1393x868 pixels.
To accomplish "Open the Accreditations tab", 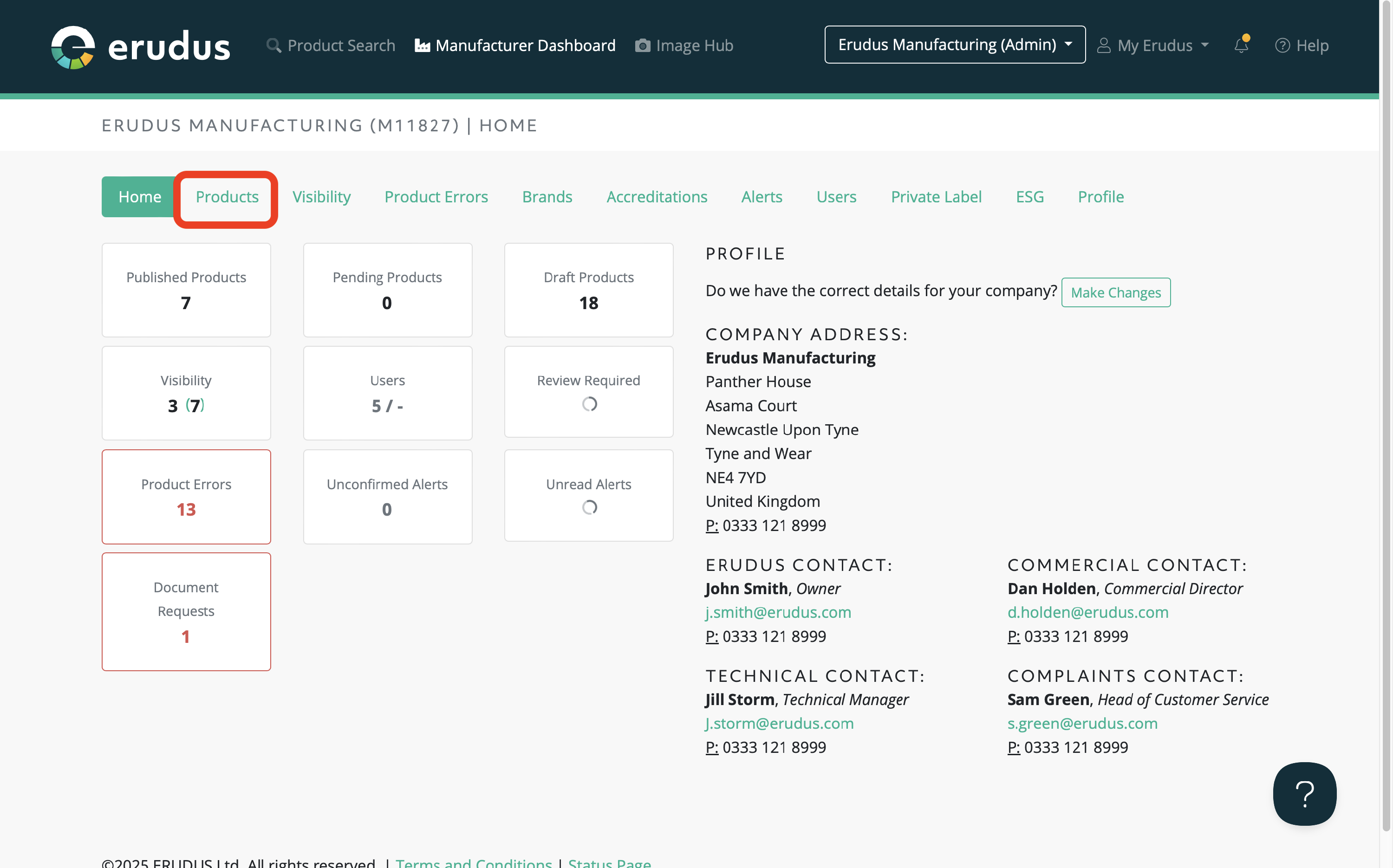I will pyautogui.click(x=656, y=197).
